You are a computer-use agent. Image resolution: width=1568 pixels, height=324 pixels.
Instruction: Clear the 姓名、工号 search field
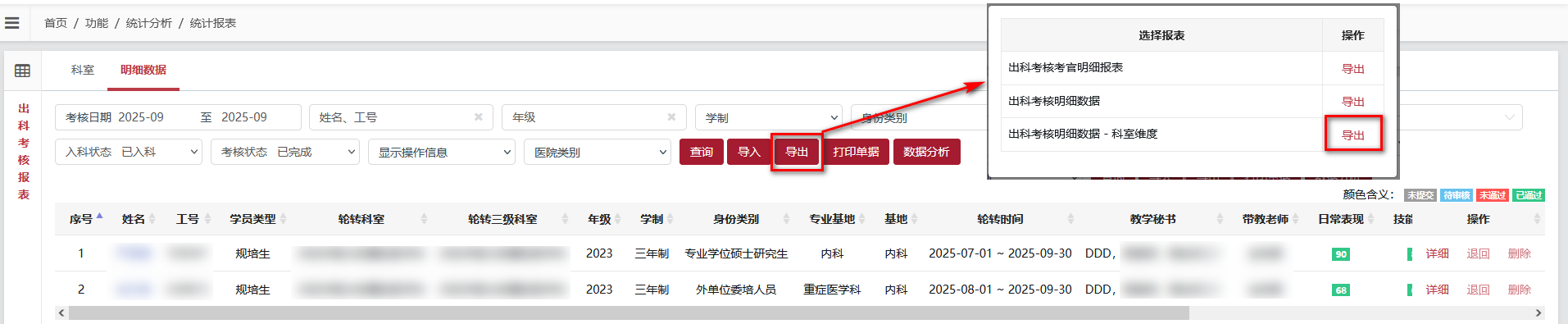point(479,117)
